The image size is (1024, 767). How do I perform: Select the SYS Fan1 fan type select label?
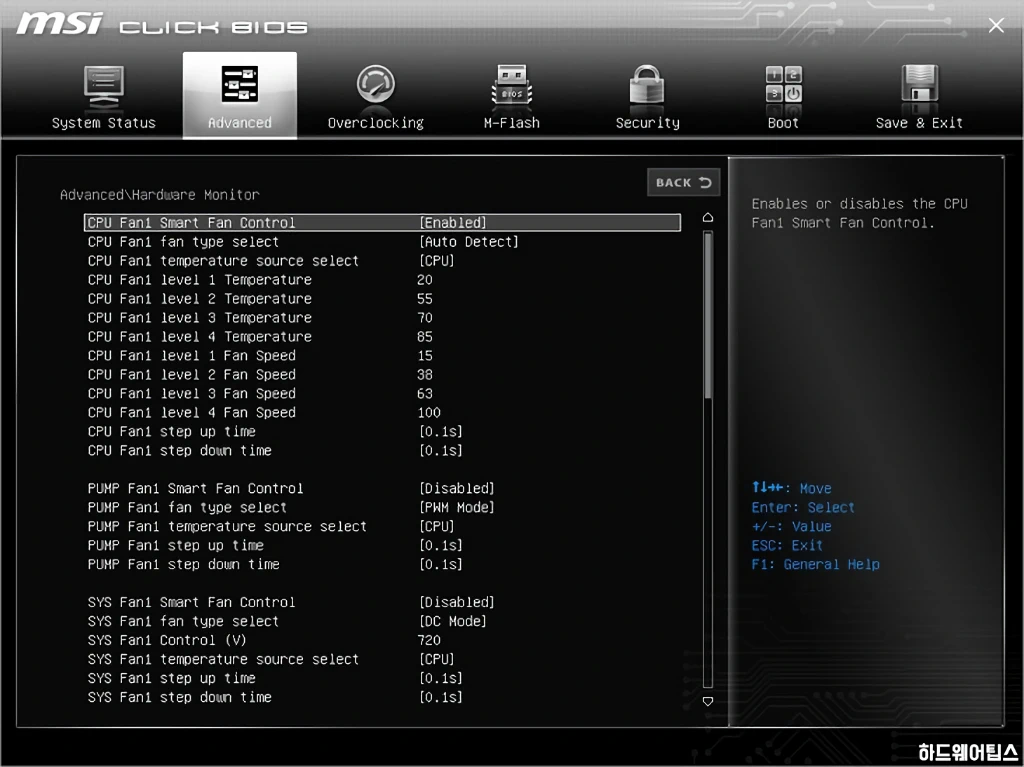pos(184,621)
